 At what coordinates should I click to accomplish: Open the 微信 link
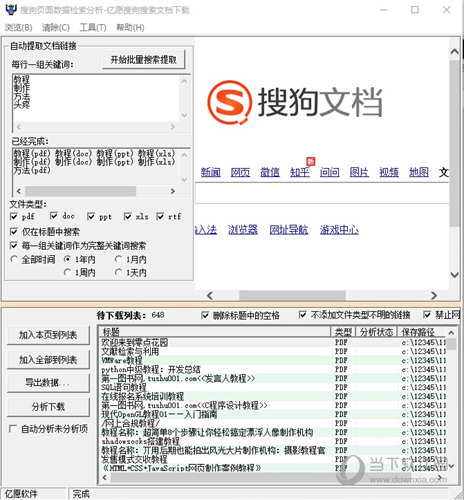coord(270,172)
